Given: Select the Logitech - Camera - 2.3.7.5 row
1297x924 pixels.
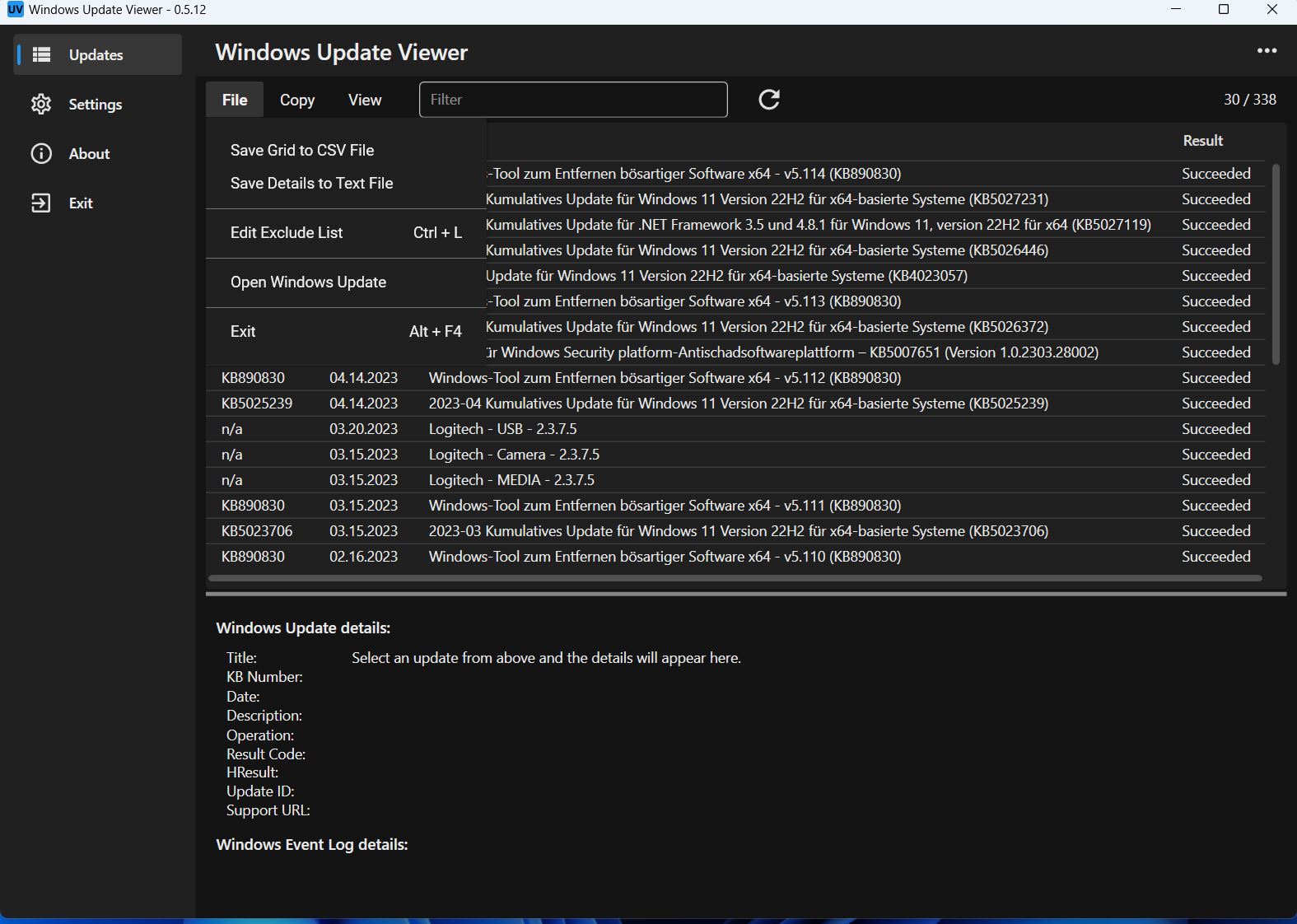Looking at the screenshot, I should [735, 455].
